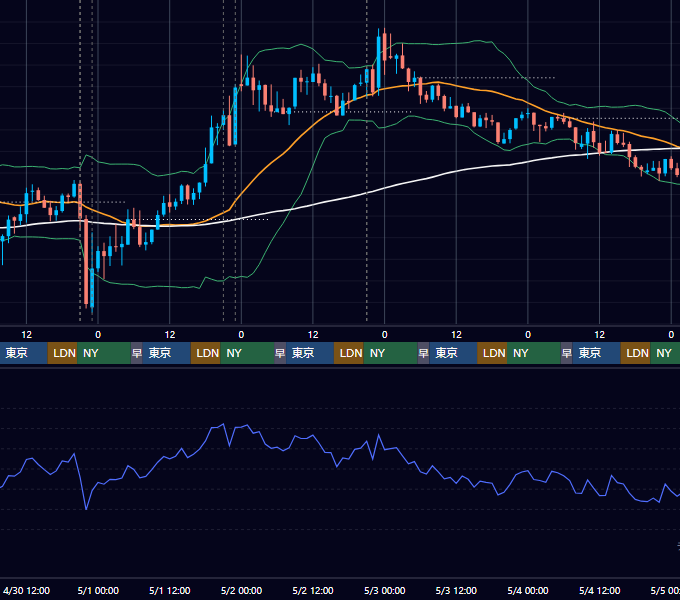Click the 5/1 00:00 time axis label

coord(98,590)
